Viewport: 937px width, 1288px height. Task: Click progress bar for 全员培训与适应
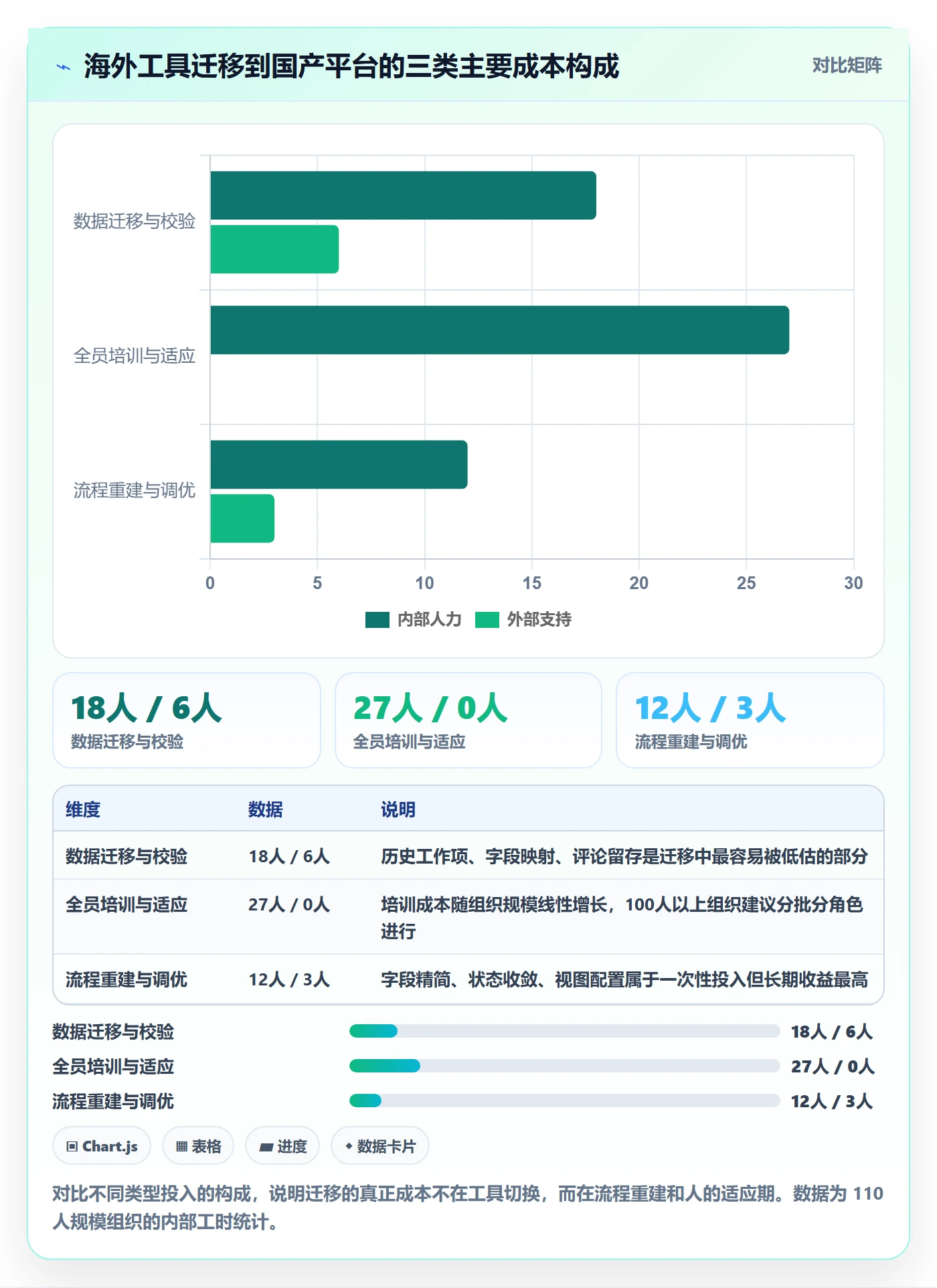(x=565, y=1066)
